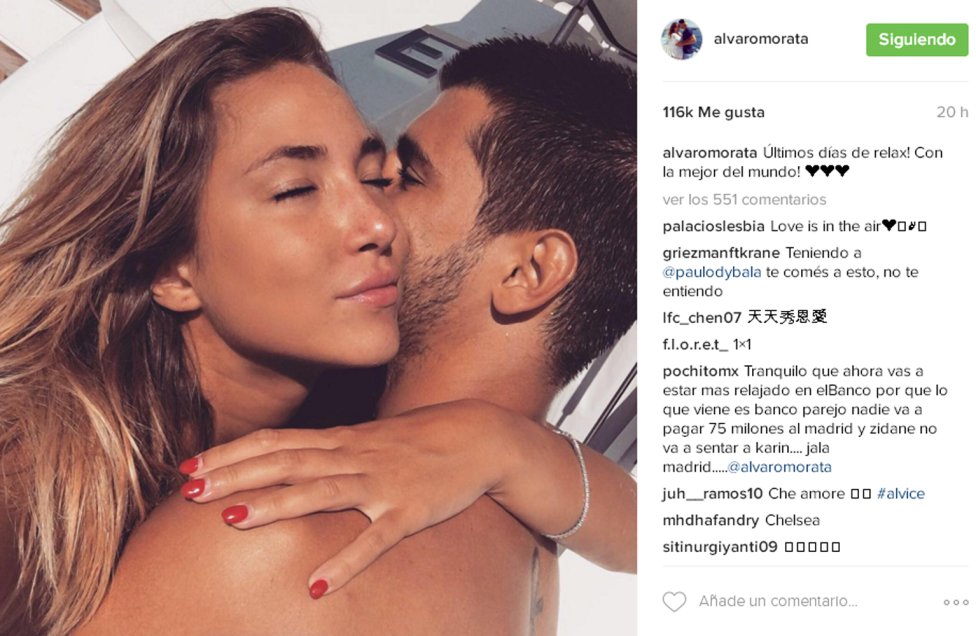This screenshot has width=976, height=636.
Task: Open the sitinurgiyanti09 commenter profile
Action: click(x=720, y=547)
